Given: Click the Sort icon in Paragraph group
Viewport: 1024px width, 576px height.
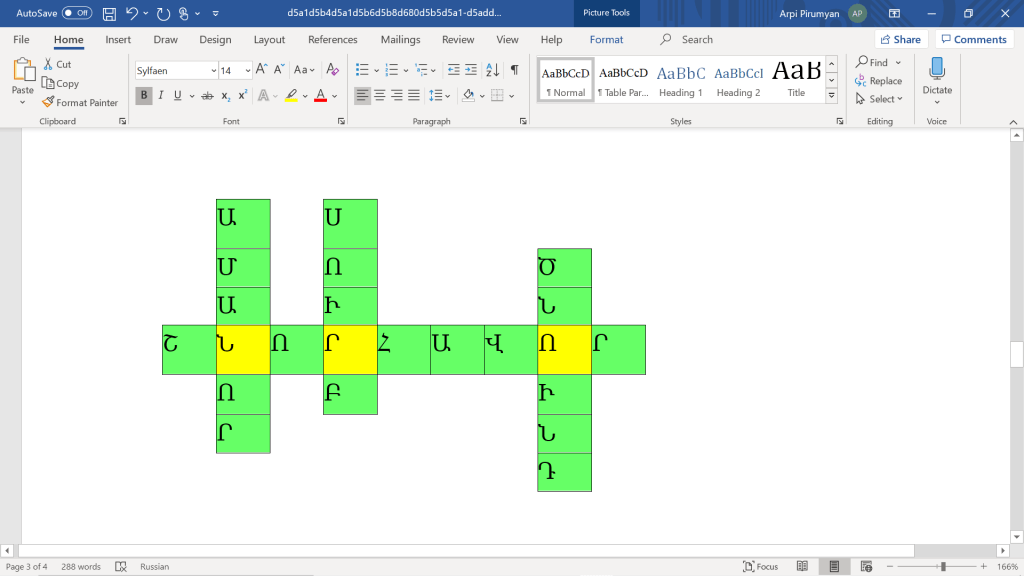Looking at the screenshot, I should [492, 70].
